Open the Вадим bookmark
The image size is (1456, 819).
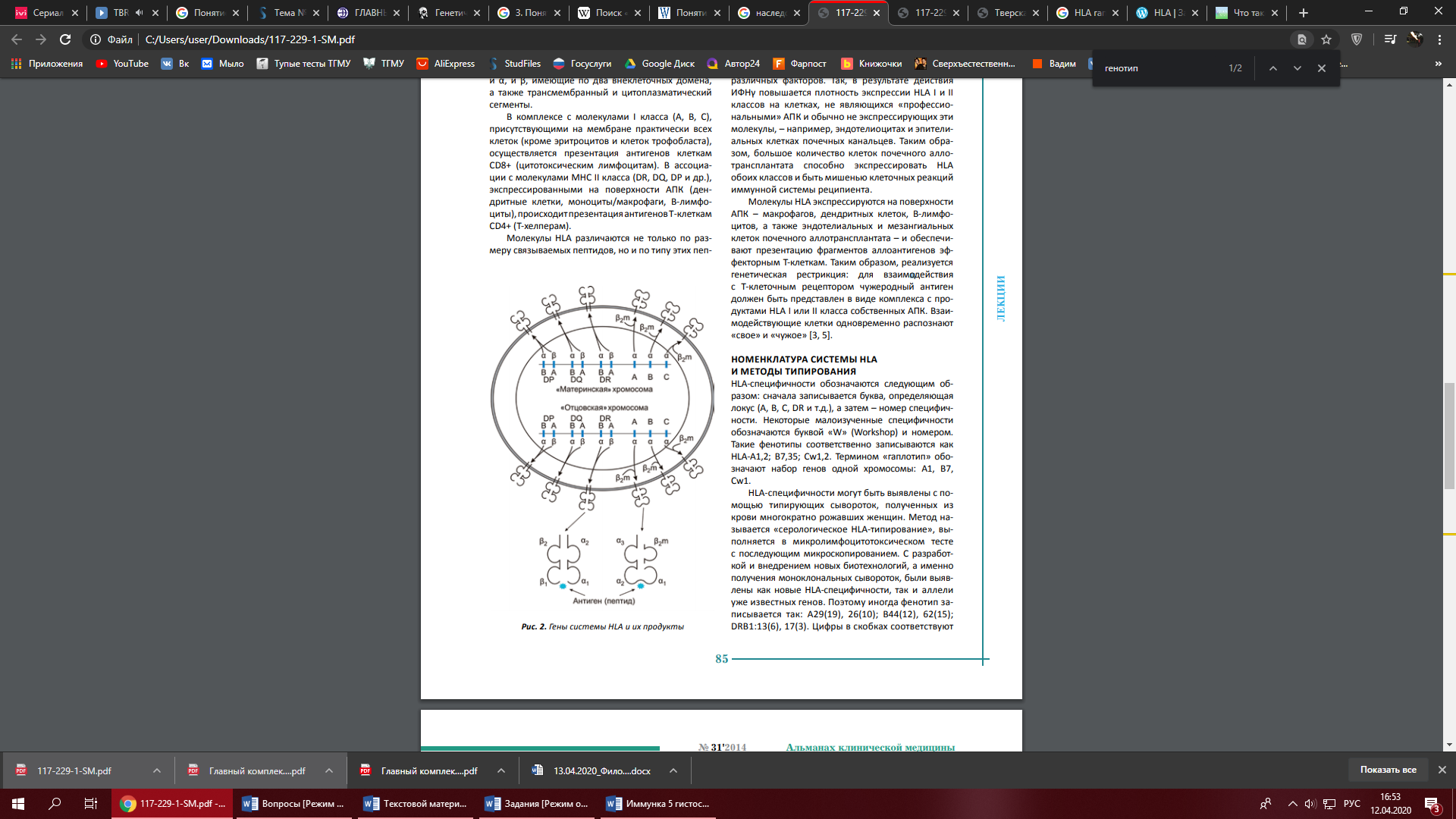(1053, 64)
